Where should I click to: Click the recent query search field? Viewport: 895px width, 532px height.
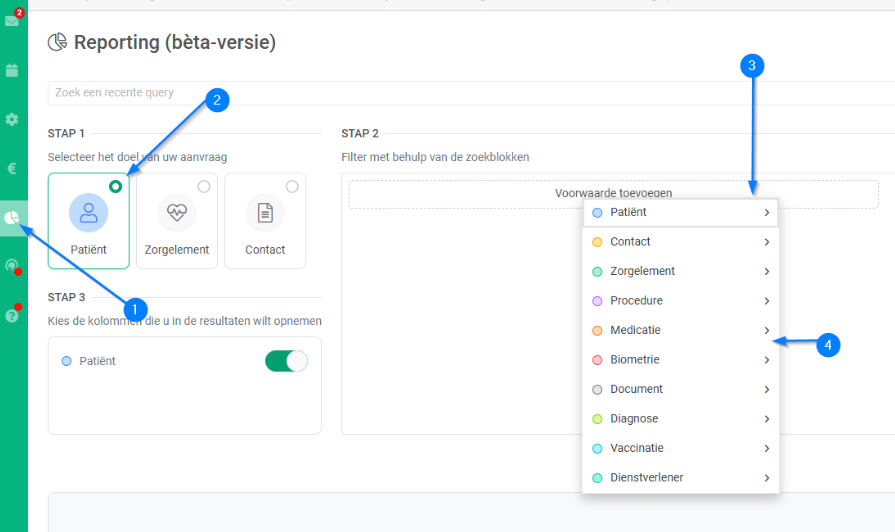click(x=400, y=93)
